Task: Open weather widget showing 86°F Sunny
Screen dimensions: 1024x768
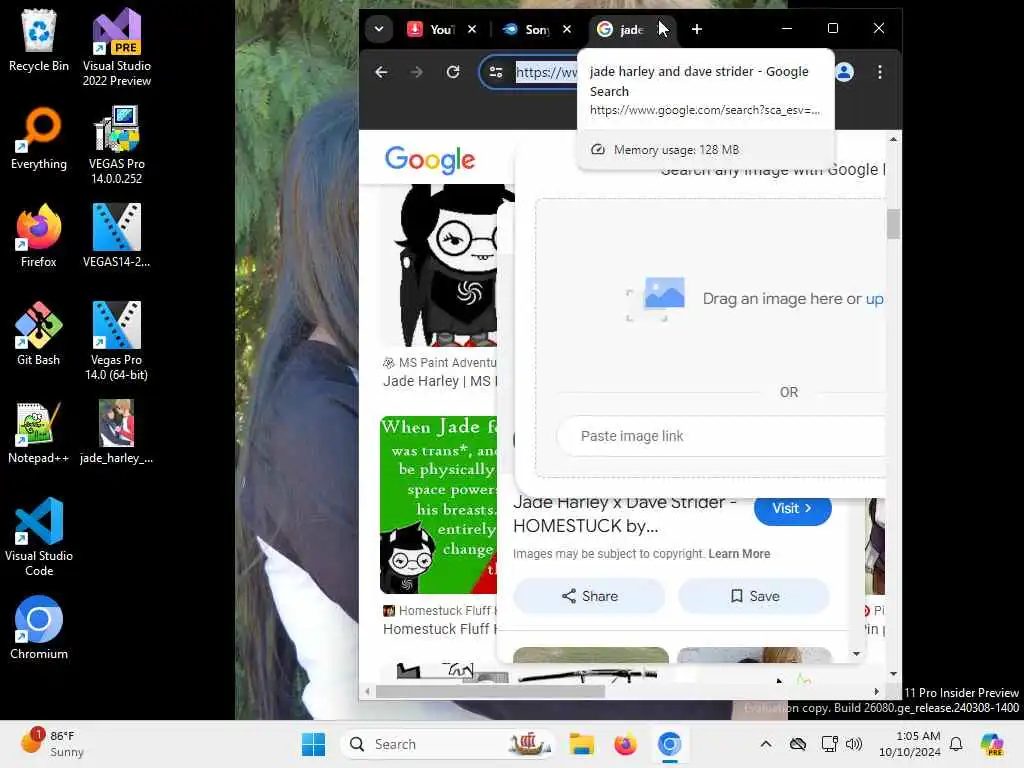Action: (52, 744)
